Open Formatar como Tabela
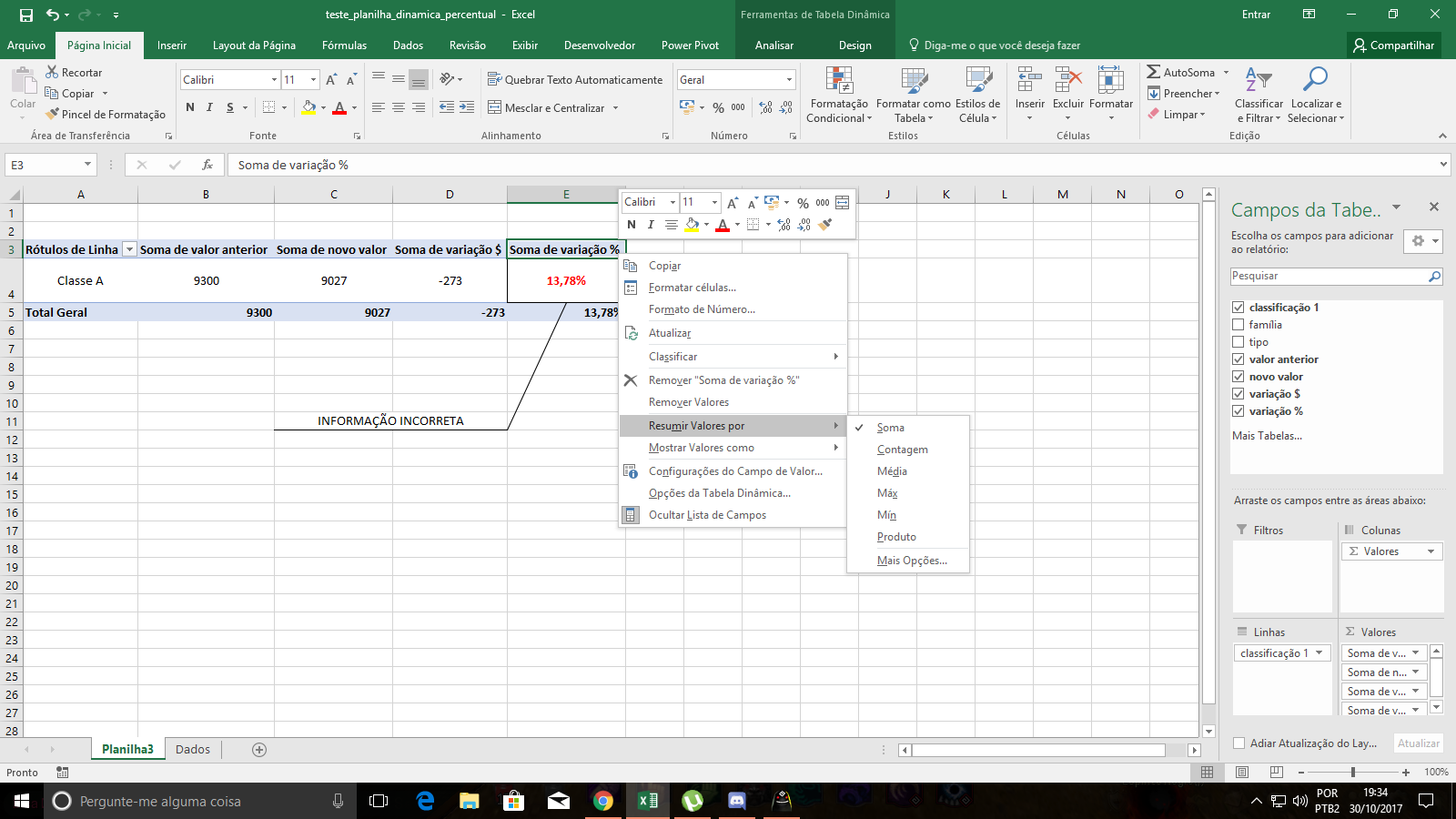1456x819 pixels. [913, 95]
